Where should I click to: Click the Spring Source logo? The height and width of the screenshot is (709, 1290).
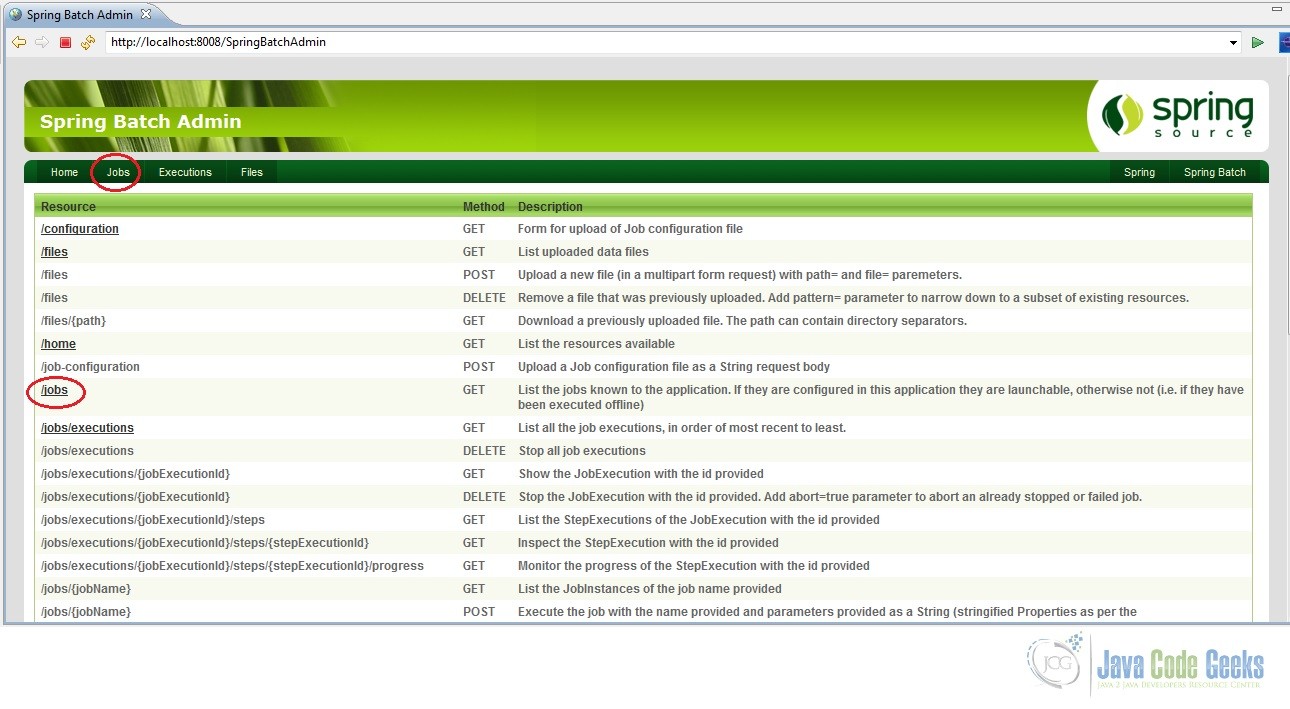[1178, 116]
